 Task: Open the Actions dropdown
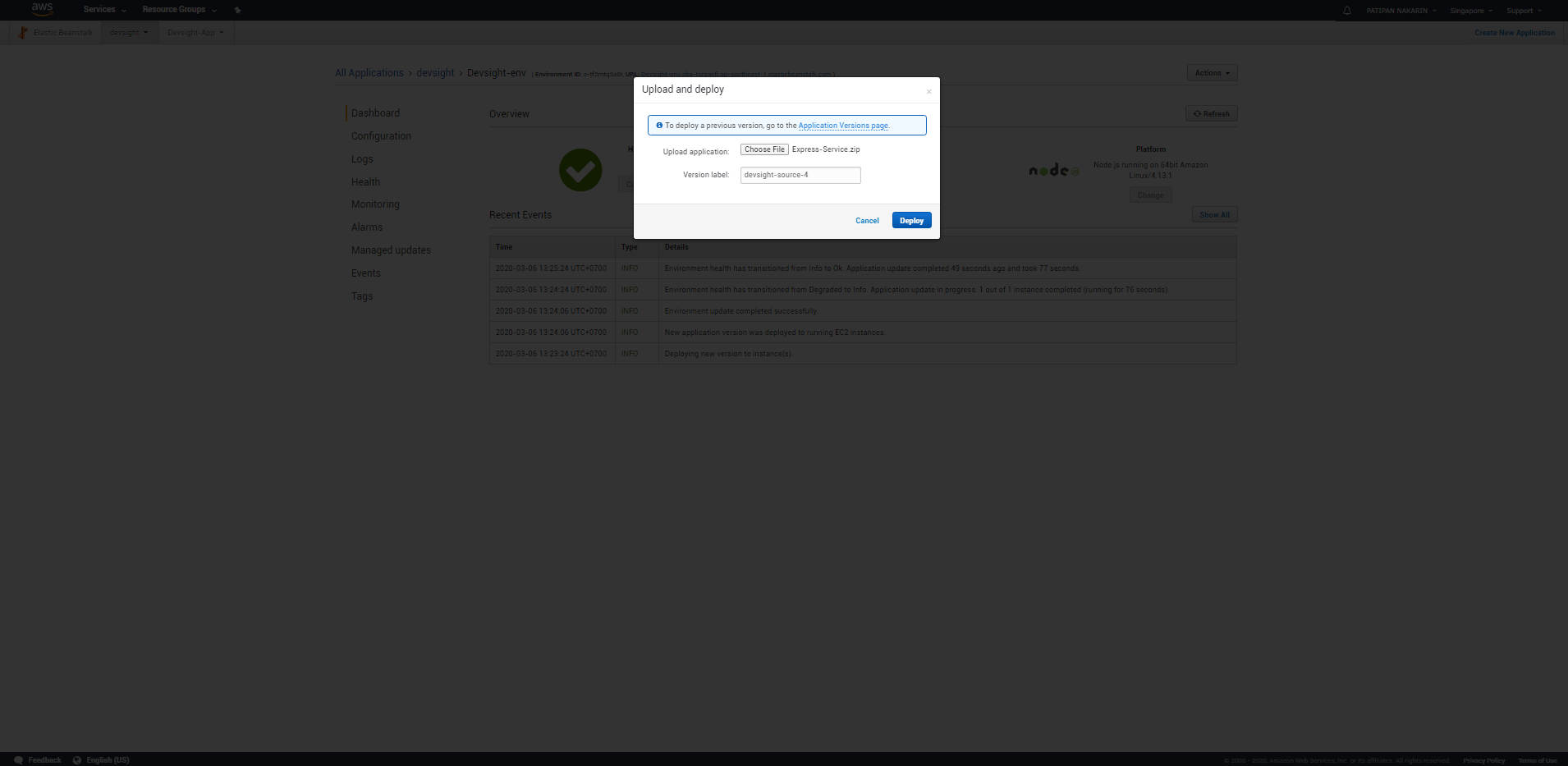click(x=1211, y=72)
